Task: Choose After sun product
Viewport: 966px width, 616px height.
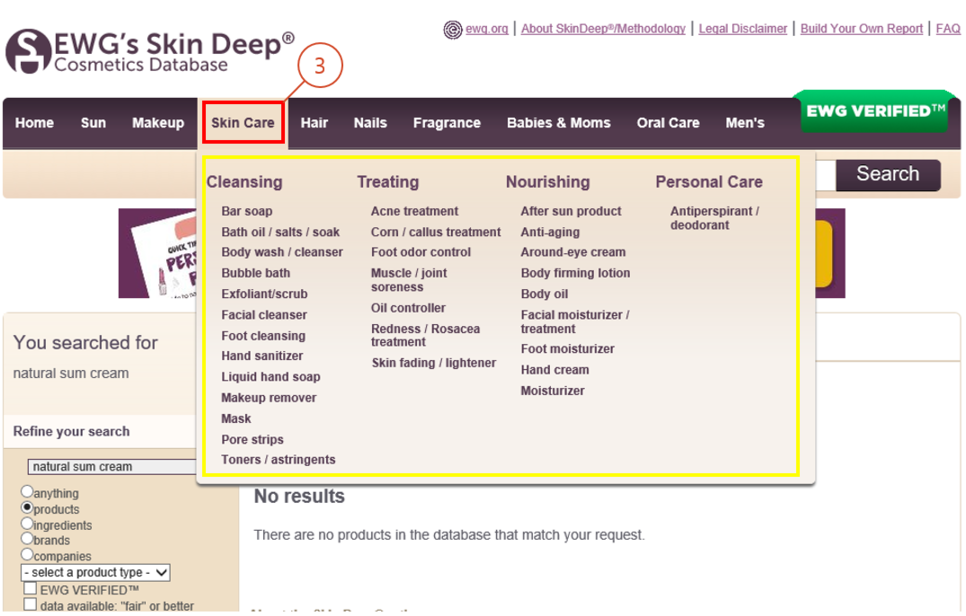Action: coord(570,211)
